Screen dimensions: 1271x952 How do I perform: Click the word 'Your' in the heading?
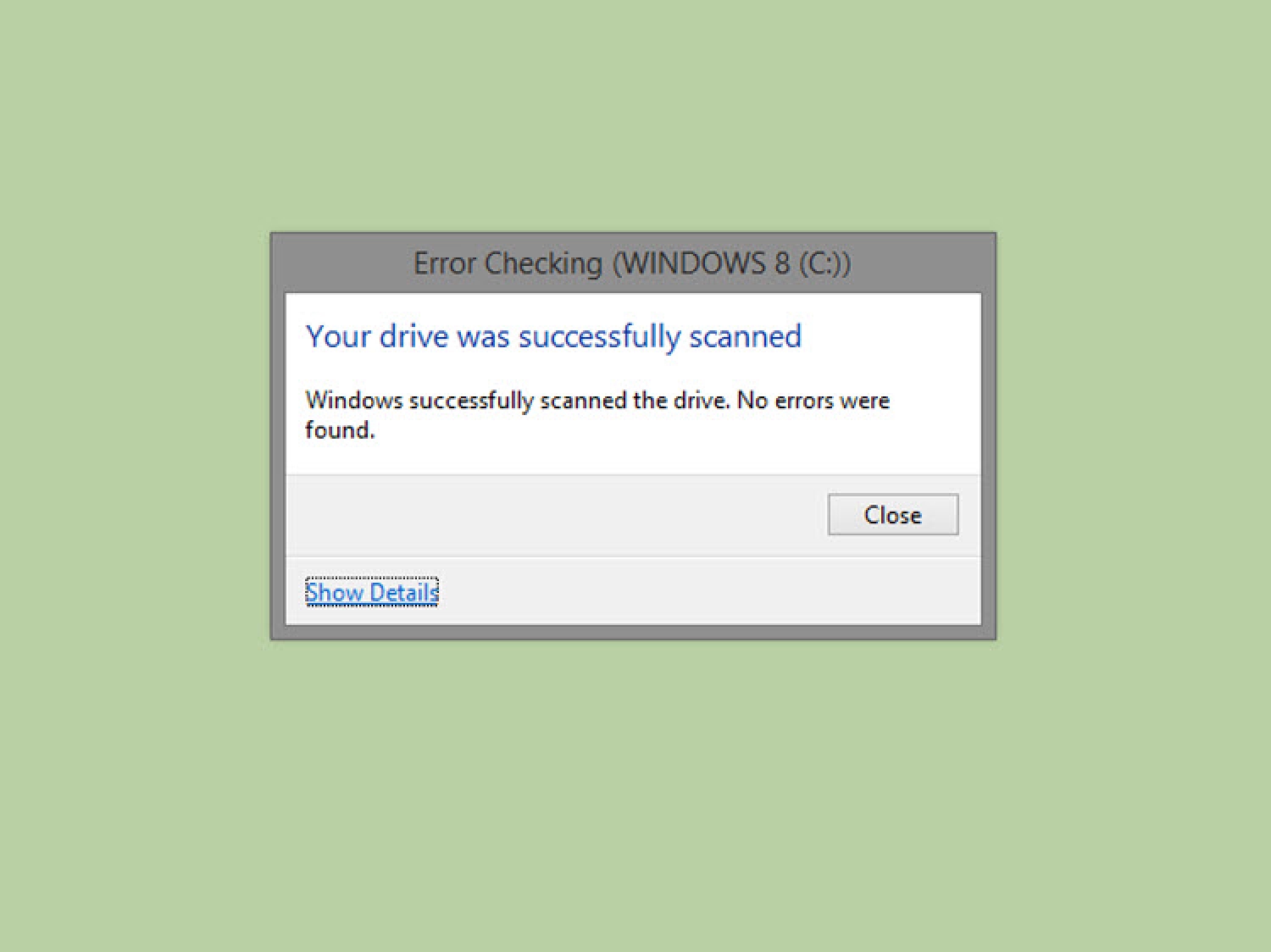(338, 337)
